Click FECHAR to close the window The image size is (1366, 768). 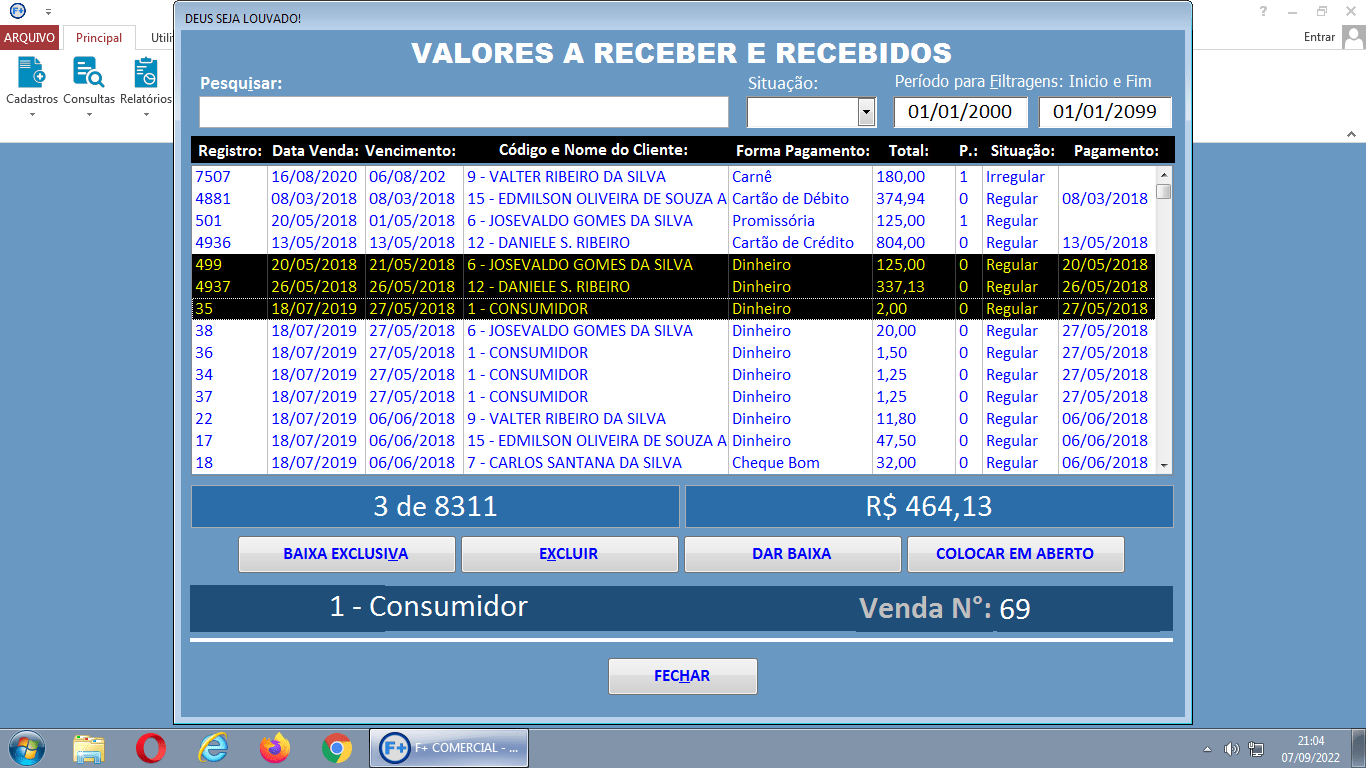[x=682, y=676]
